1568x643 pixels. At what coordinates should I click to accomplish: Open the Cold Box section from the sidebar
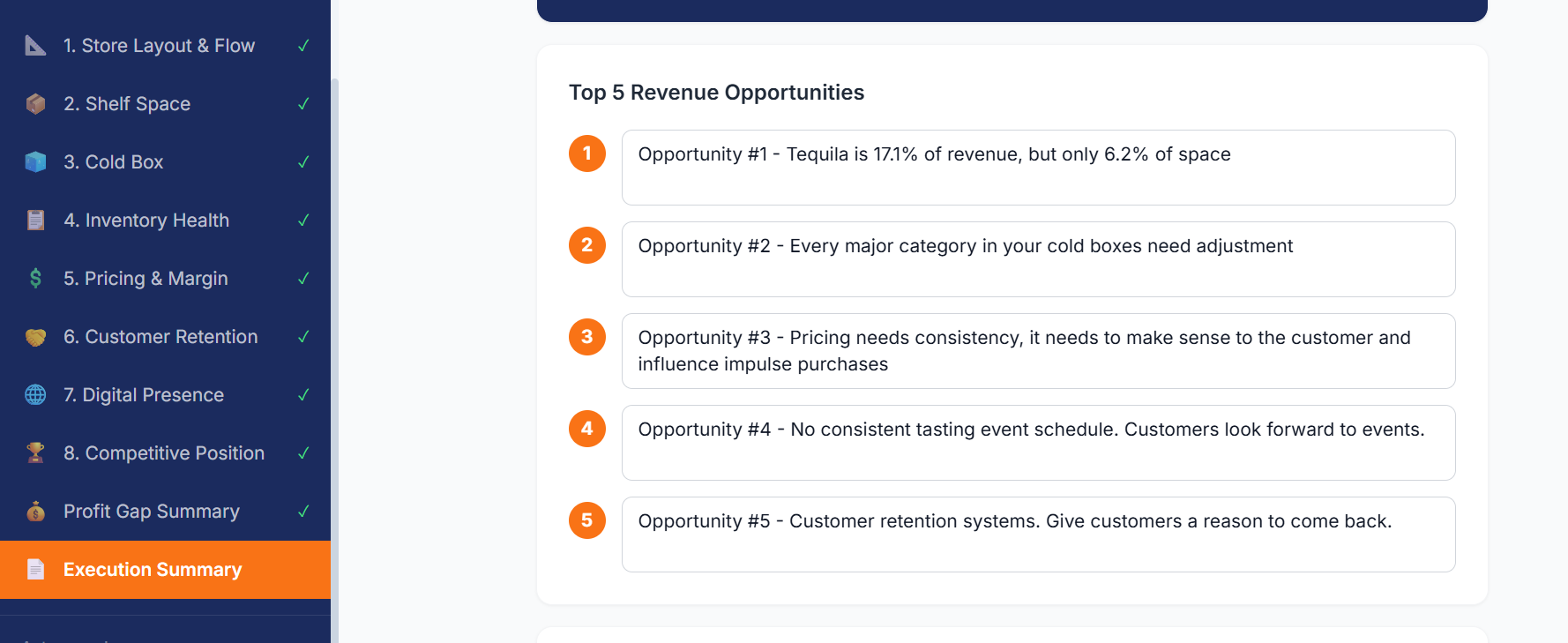pyautogui.click(x=113, y=161)
